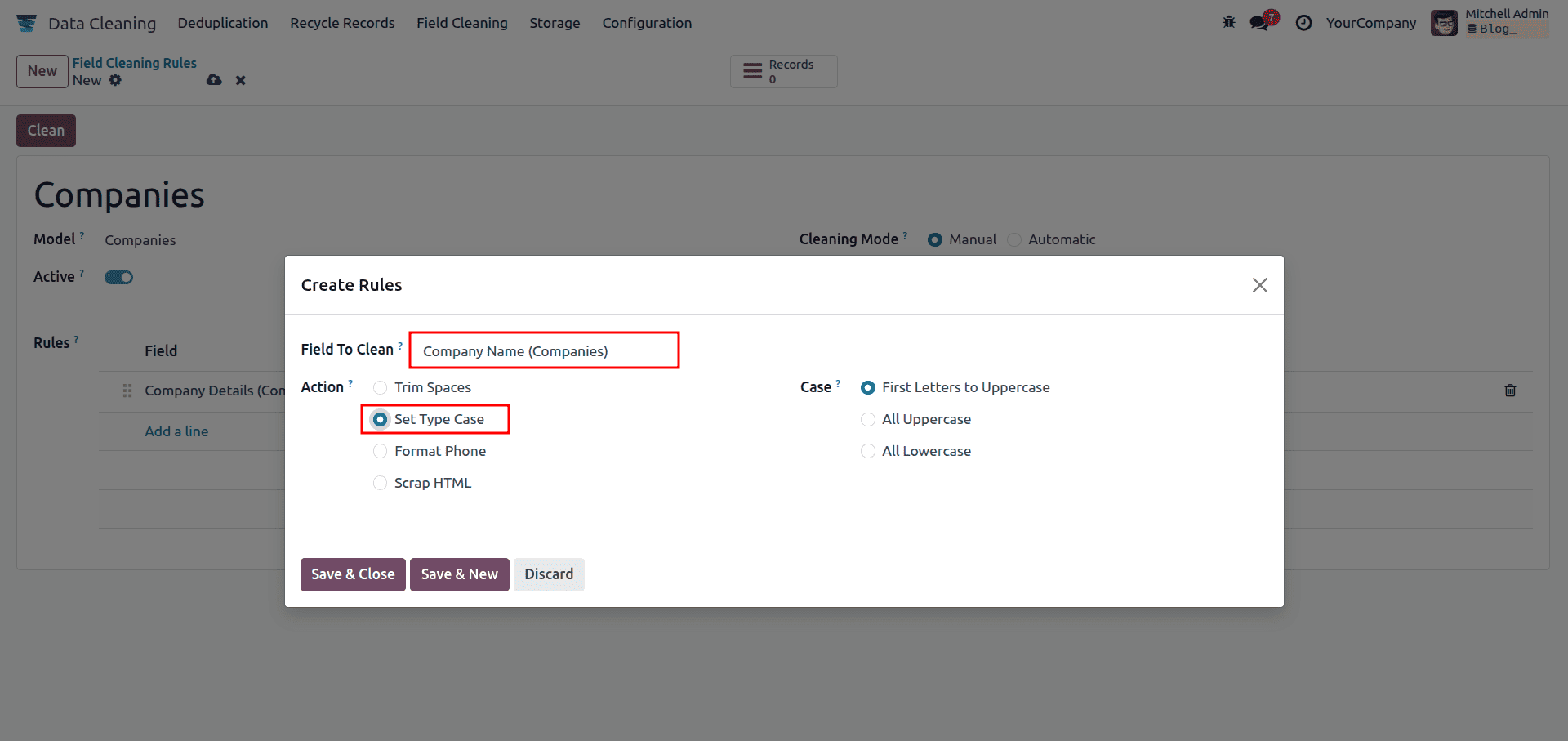Click the discard changes X icon

coord(240,80)
